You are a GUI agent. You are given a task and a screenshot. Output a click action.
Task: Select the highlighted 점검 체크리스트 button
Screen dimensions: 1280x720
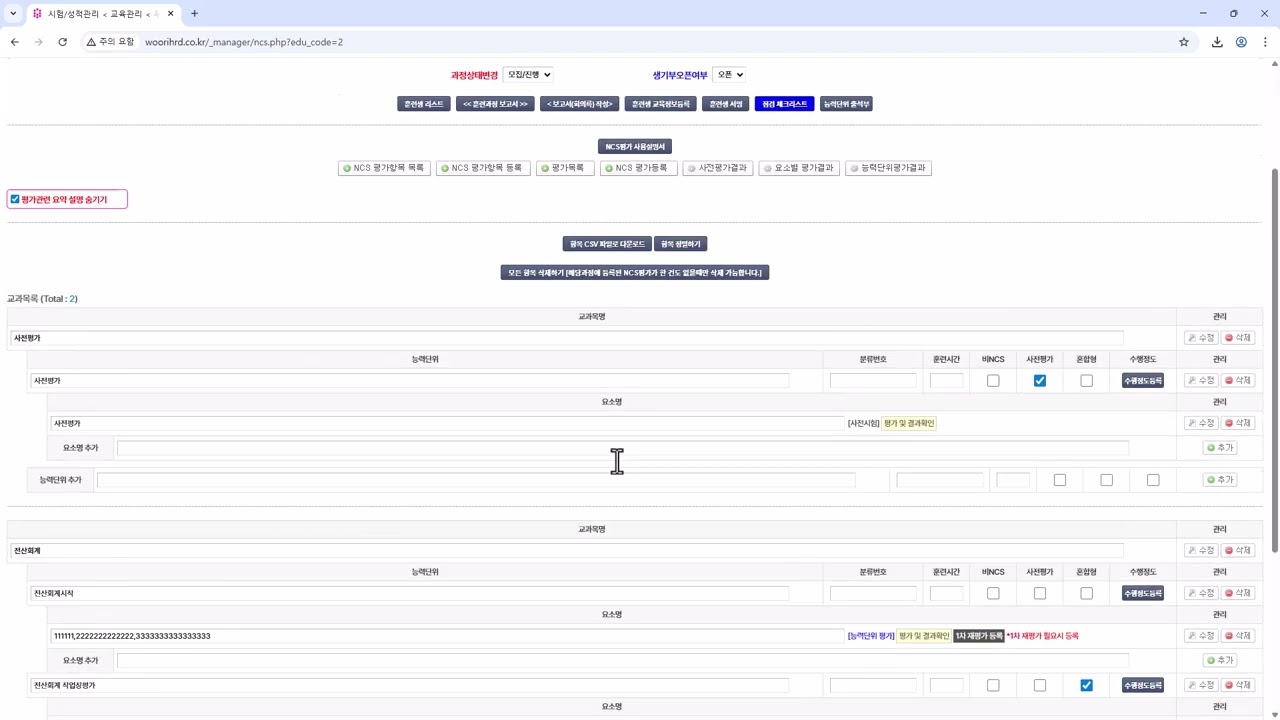785,104
